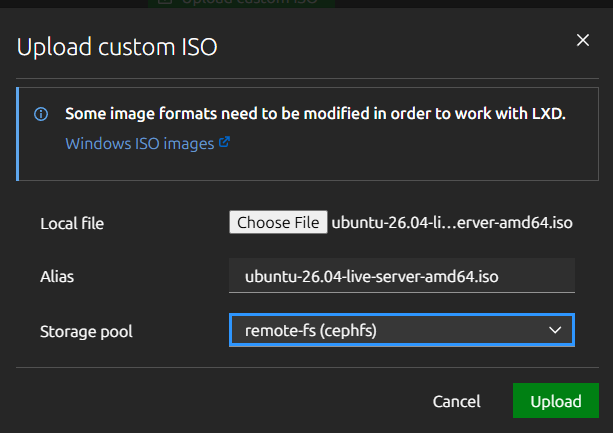The image size is (613, 433).
Task: Click the external link icon beside Windows ISO images
Action: (x=224, y=141)
